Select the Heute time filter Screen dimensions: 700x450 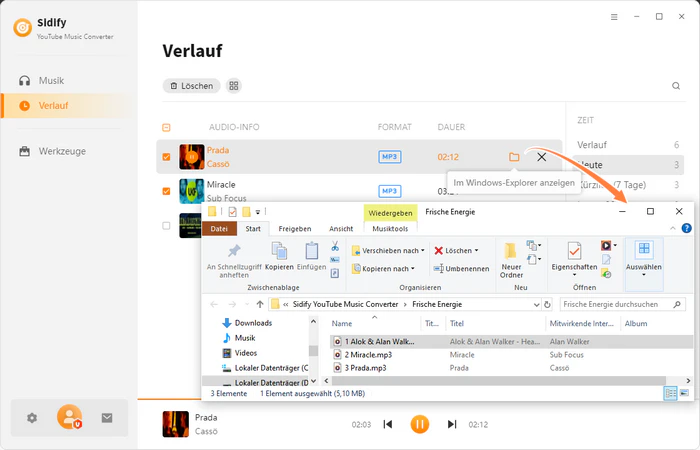[628, 165]
